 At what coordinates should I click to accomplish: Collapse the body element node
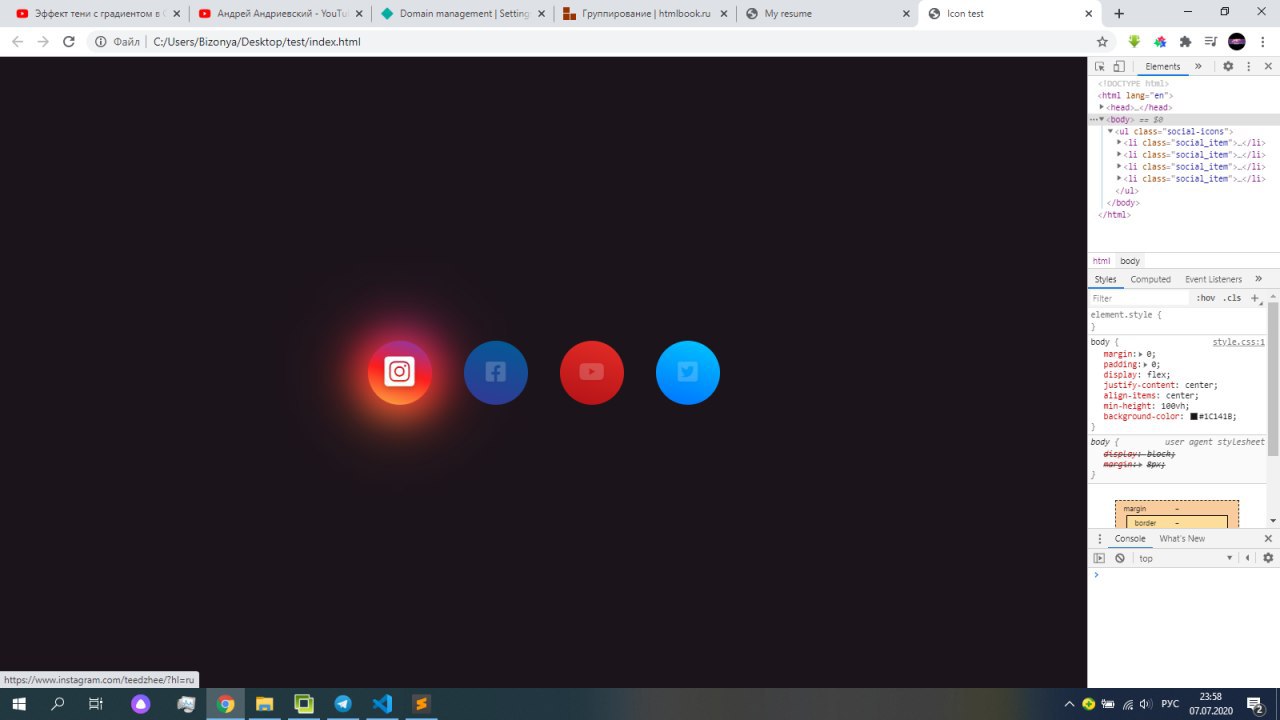(x=1102, y=119)
